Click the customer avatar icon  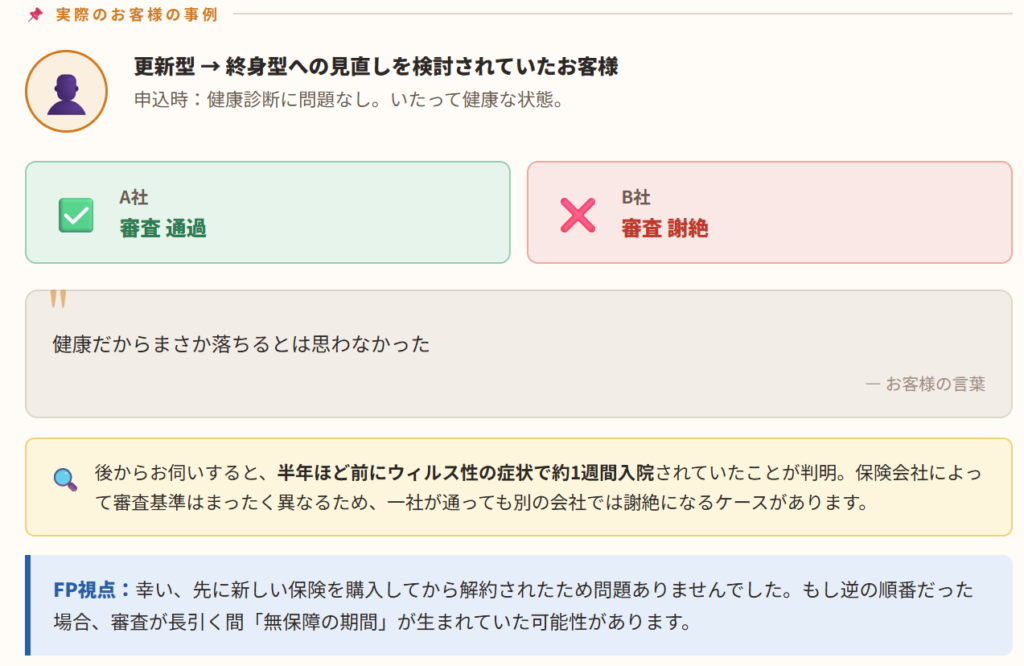pos(66,91)
